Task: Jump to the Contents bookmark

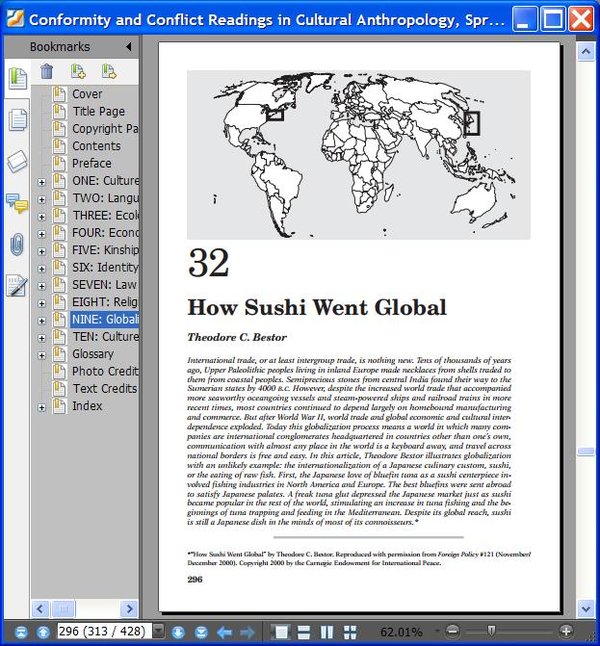Action: (96, 146)
